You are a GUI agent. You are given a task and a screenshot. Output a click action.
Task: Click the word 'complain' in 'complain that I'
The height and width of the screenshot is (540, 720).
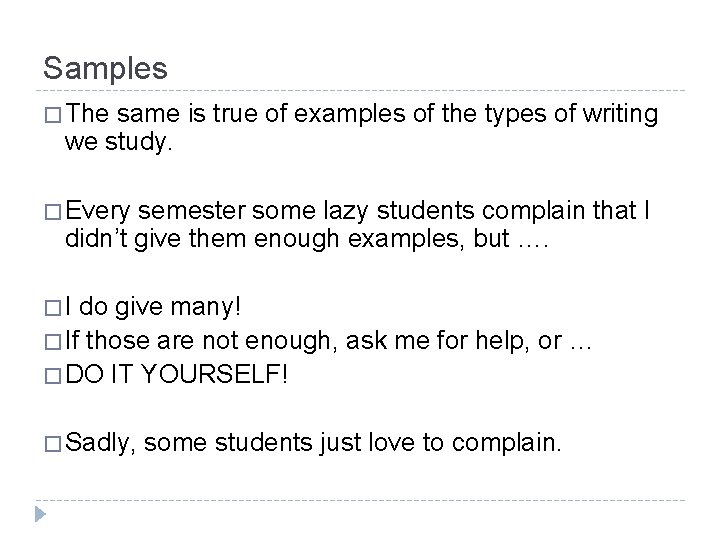tap(534, 212)
